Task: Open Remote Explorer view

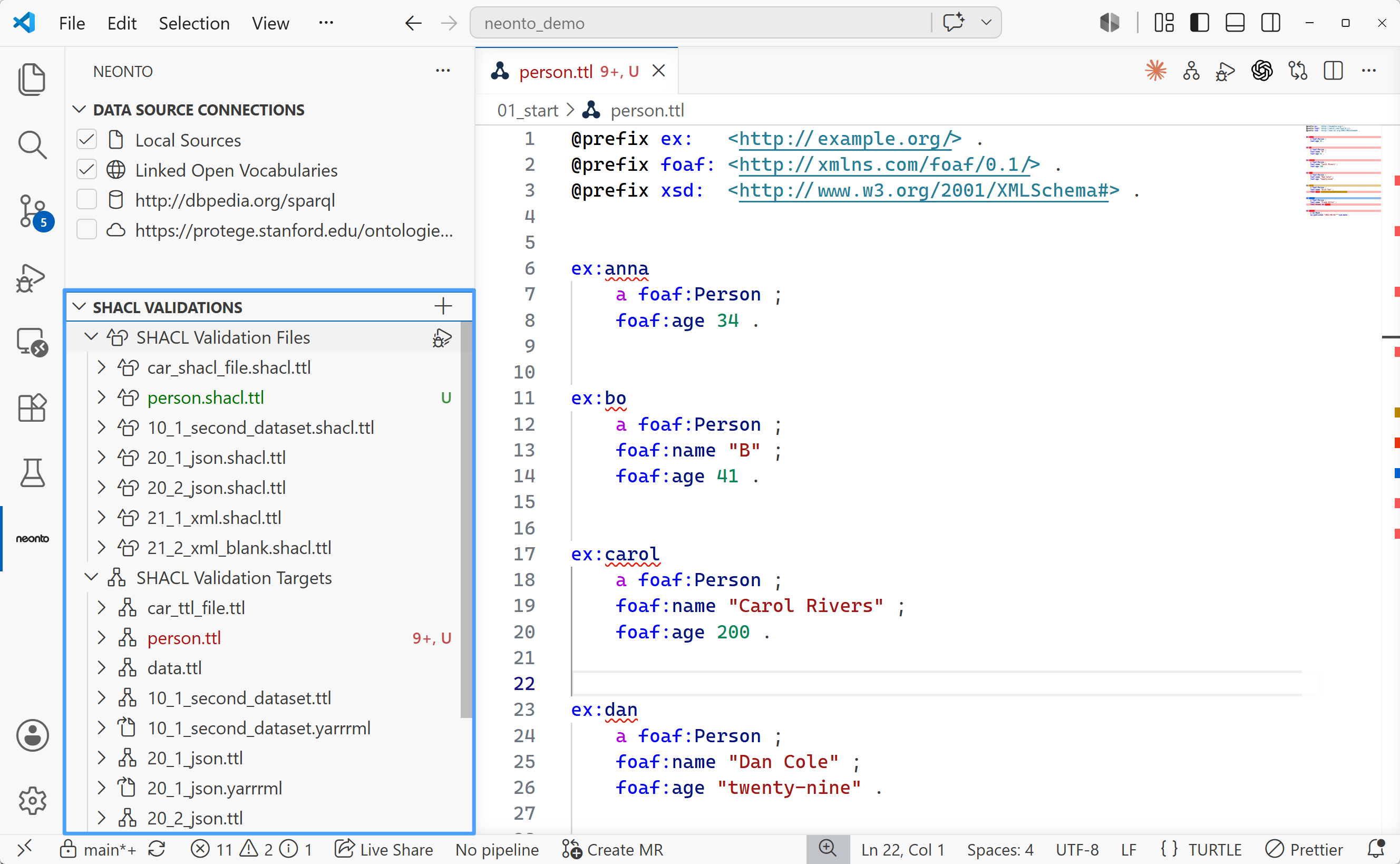Action: [x=32, y=342]
